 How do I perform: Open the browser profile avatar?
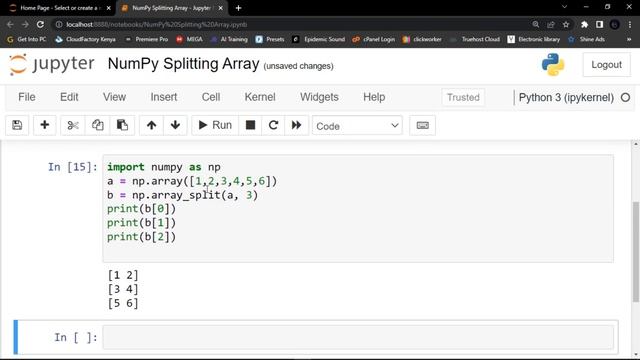(x=615, y=24)
